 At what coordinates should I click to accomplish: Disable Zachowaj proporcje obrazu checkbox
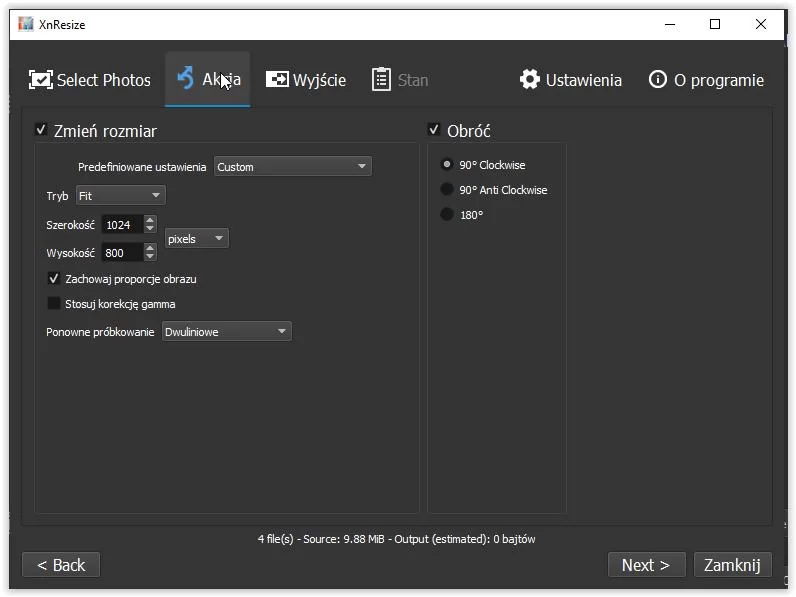[x=54, y=279]
